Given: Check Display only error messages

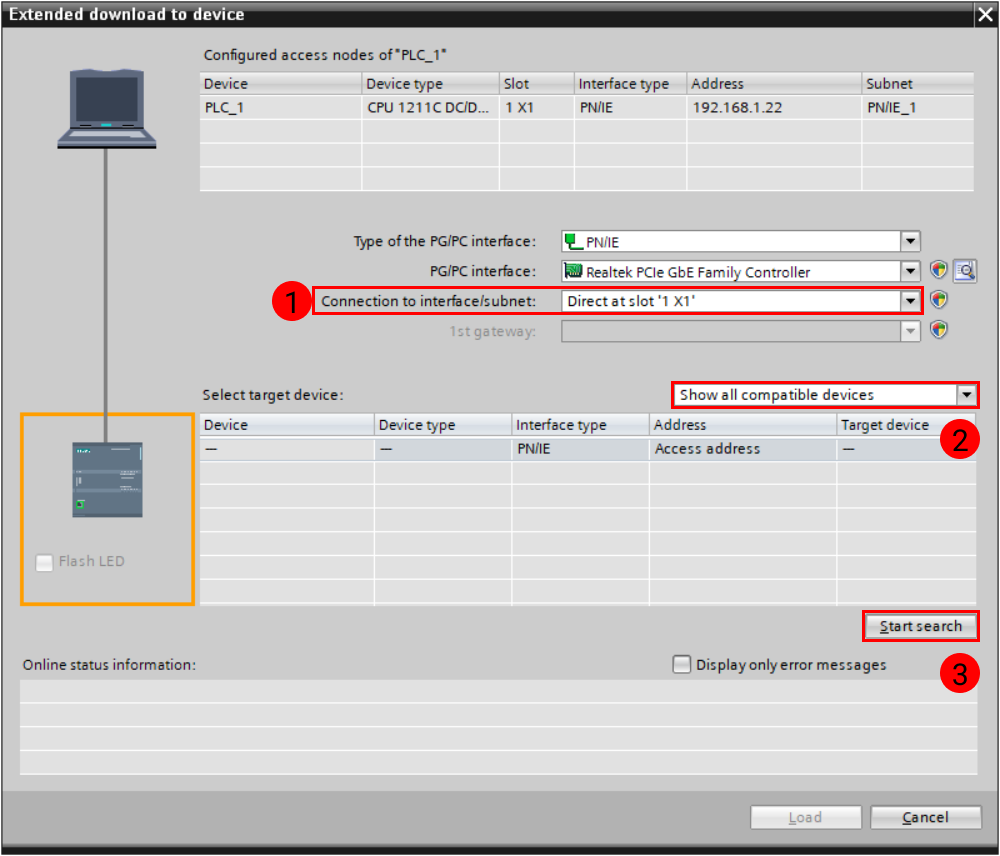Looking at the screenshot, I should pos(681,663).
